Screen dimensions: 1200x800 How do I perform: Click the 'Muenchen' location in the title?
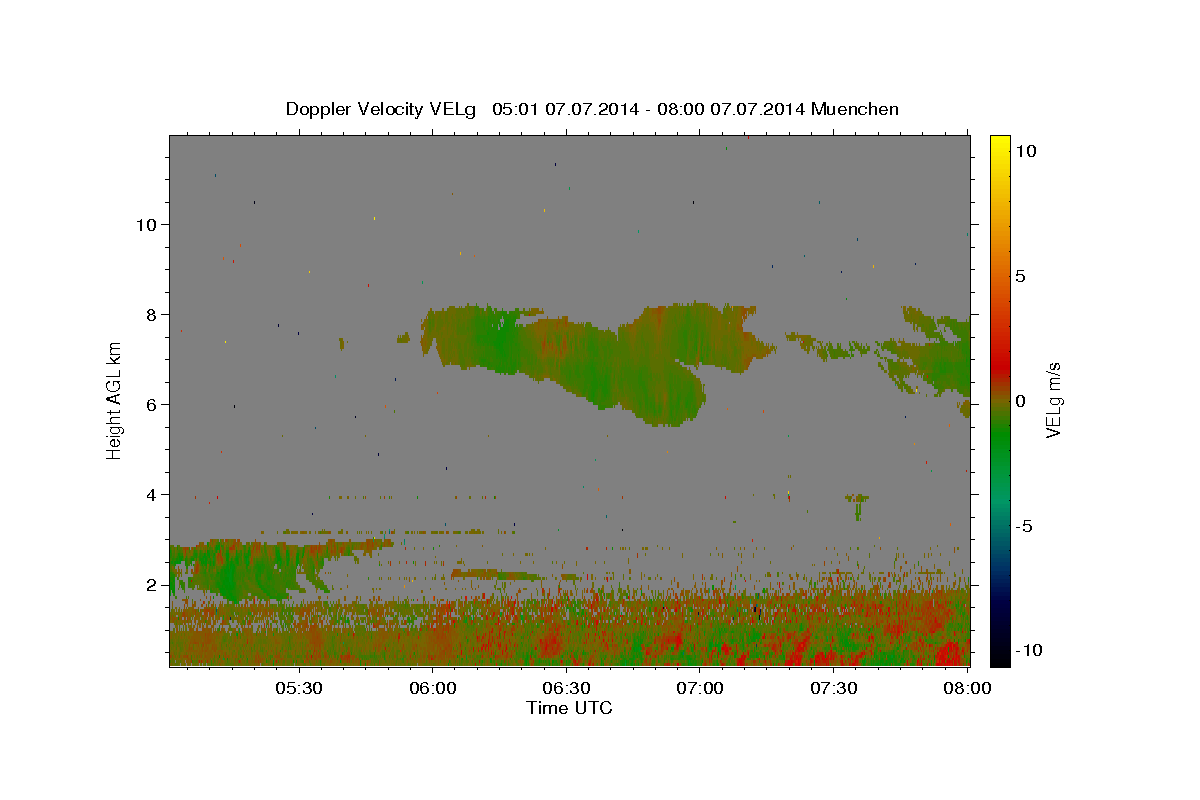pyautogui.click(x=855, y=109)
